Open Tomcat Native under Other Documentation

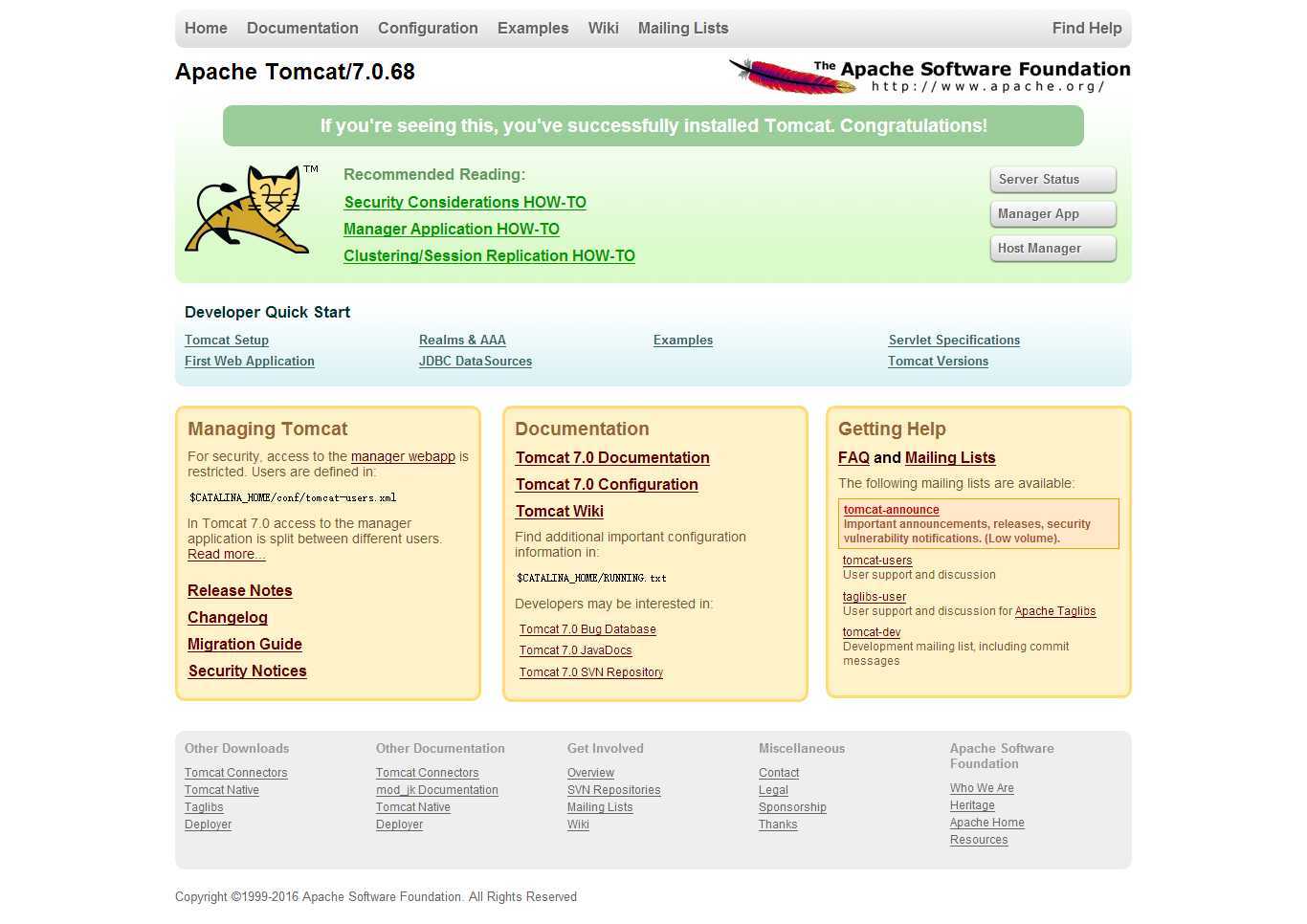pyautogui.click(x=413, y=808)
